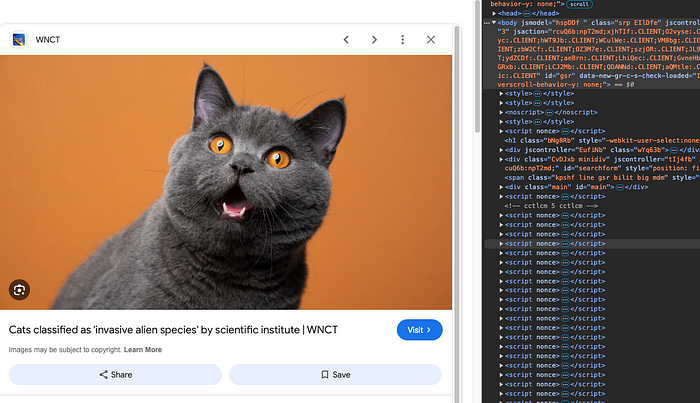Viewport: 700px width, 403px height.
Task: Close the image preview panel
Action: click(431, 40)
